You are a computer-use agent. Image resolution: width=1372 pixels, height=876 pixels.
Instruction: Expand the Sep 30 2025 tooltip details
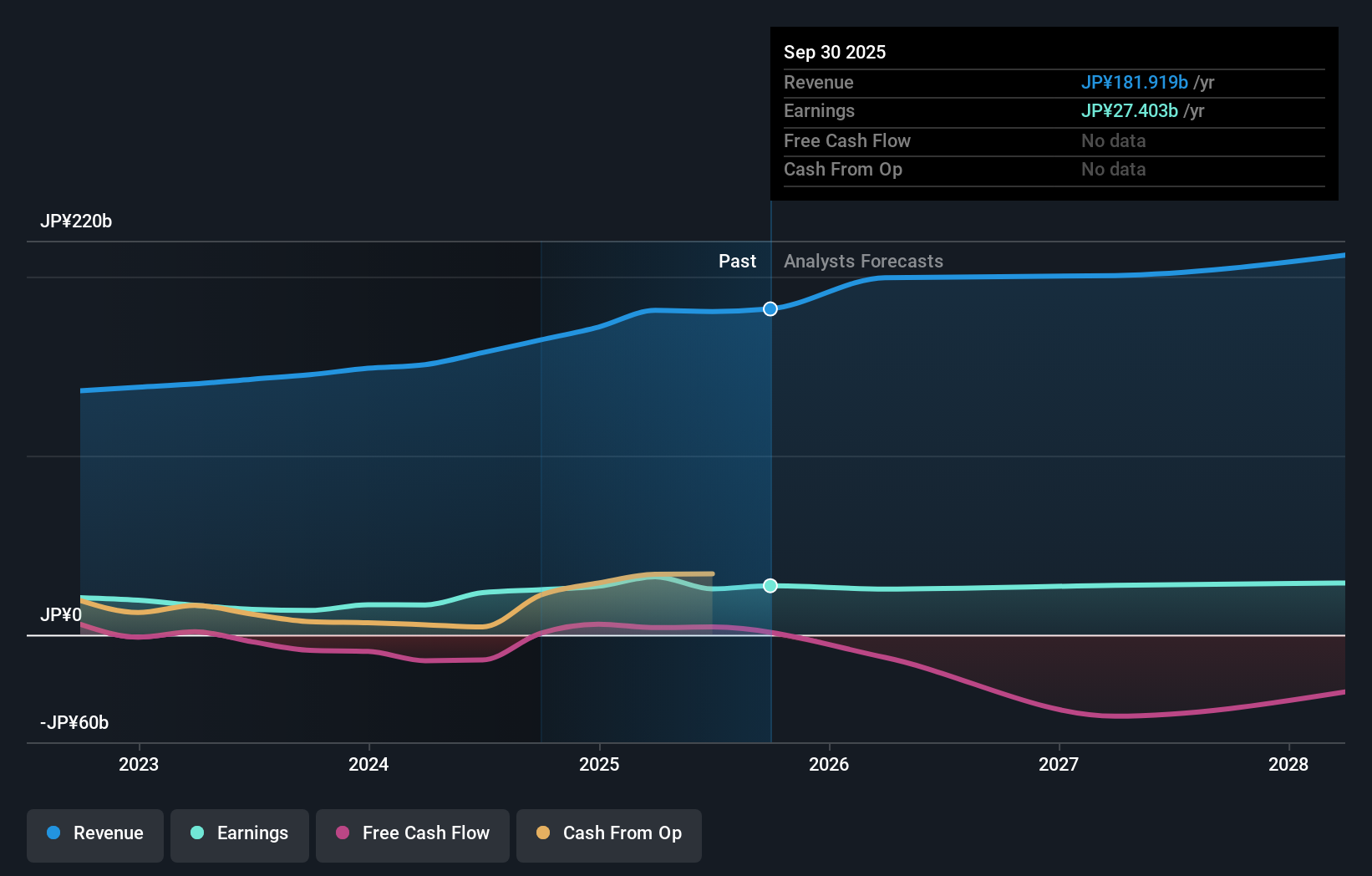point(835,52)
